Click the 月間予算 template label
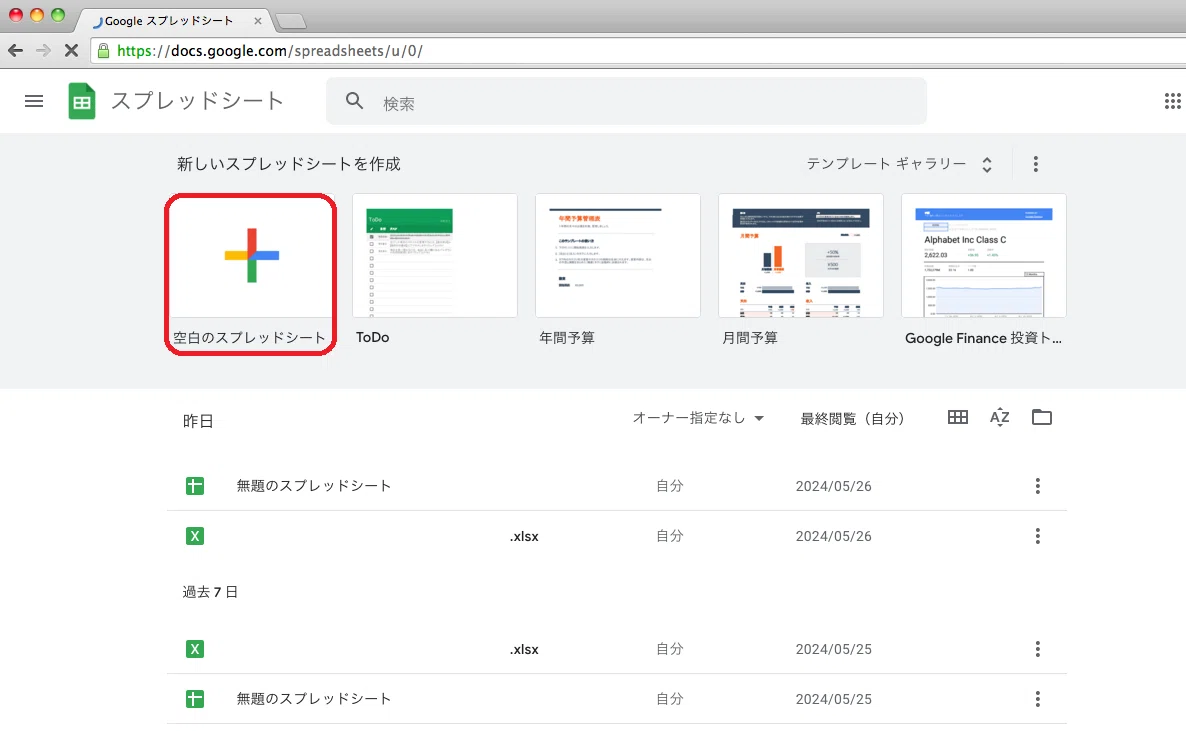The width and height of the screenshot is (1186, 731). (x=750, y=338)
